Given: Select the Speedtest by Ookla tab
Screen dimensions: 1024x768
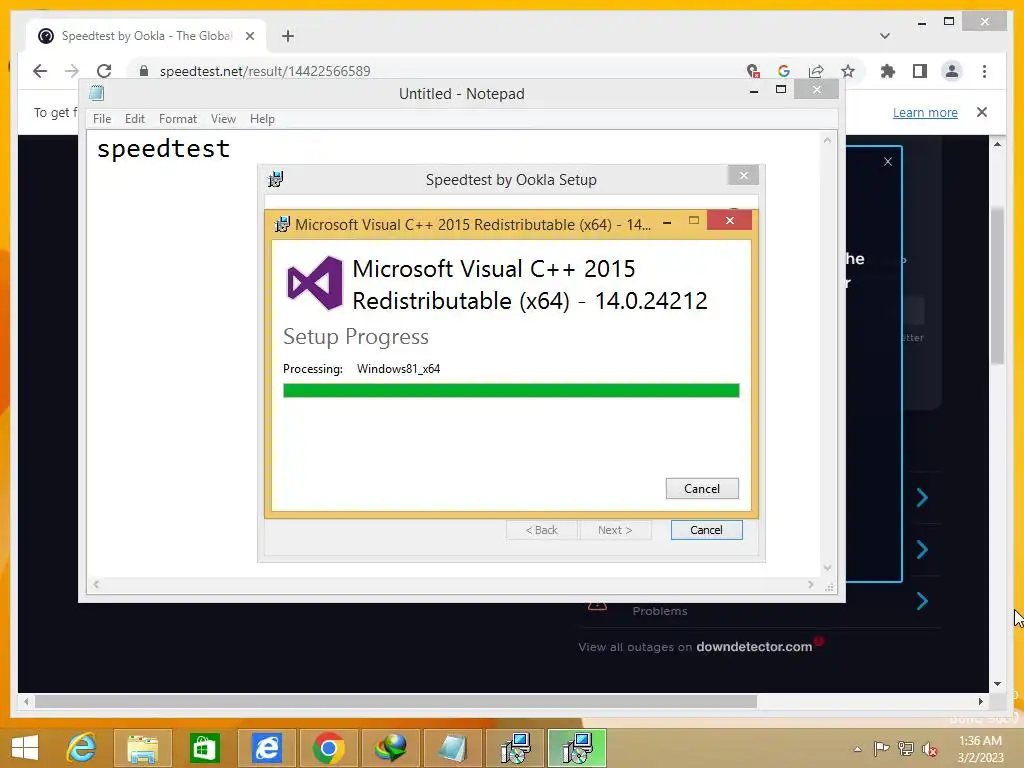Looking at the screenshot, I should coord(146,36).
